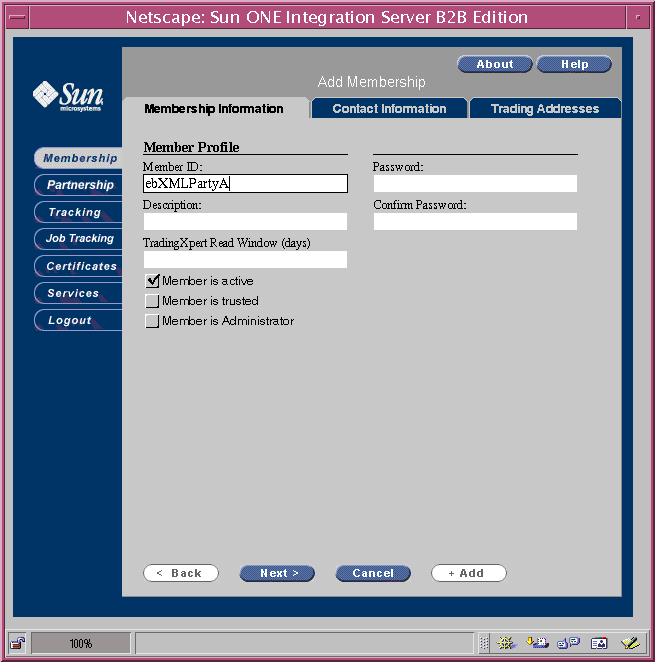This screenshot has width=655, height=662.
Task: Click the security padlock icon in status bar
Action: click(18, 643)
